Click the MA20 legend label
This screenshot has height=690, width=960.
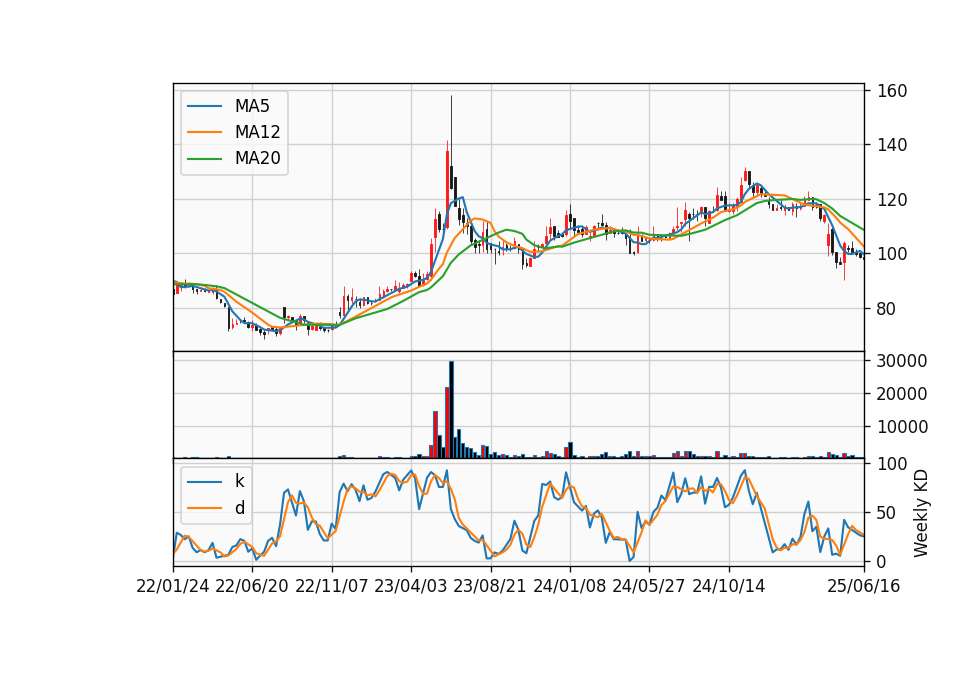[x=257, y=158]
